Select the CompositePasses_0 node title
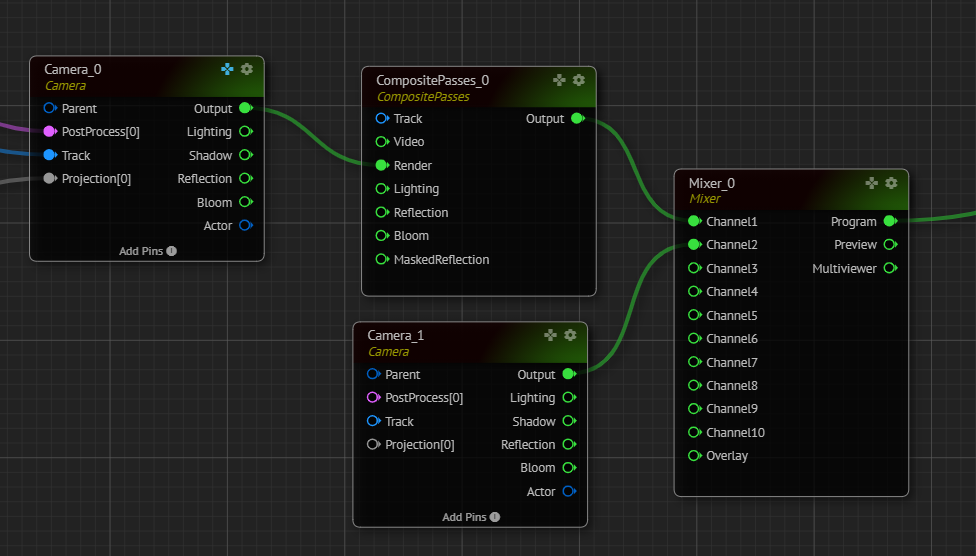Screen dimensions: 976x556 pyautogui.click(x=432, y=80)
